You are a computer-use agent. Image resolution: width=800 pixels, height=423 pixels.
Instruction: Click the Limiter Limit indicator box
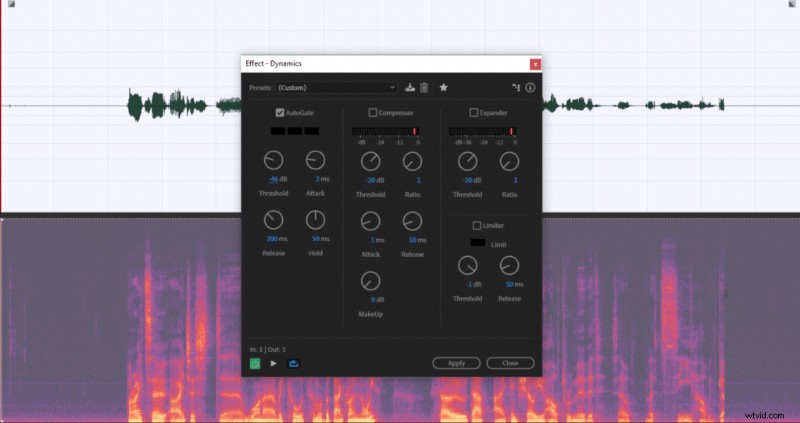pos(478,243)
